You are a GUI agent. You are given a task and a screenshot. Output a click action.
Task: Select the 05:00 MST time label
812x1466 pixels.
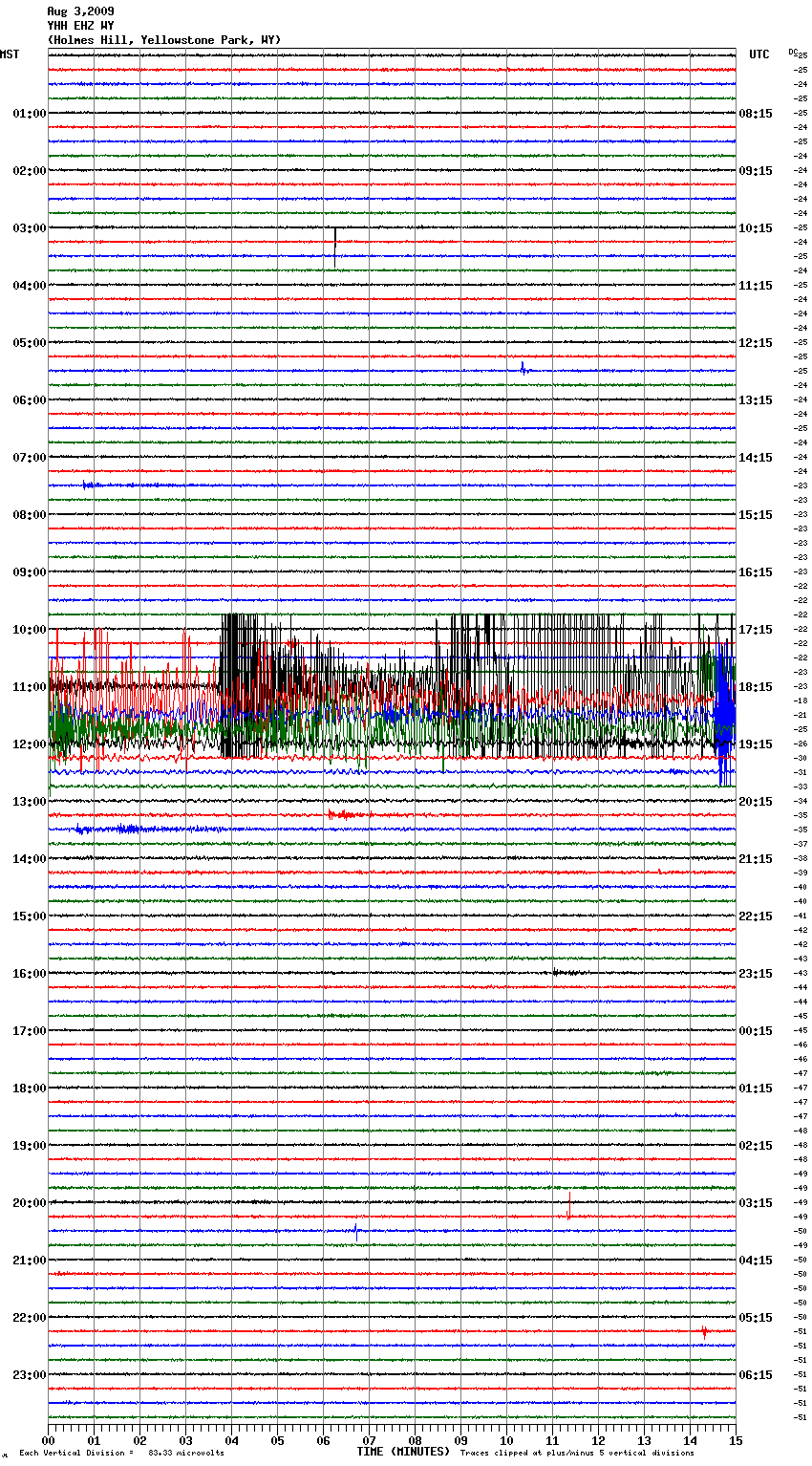click(x=30, y=343)
